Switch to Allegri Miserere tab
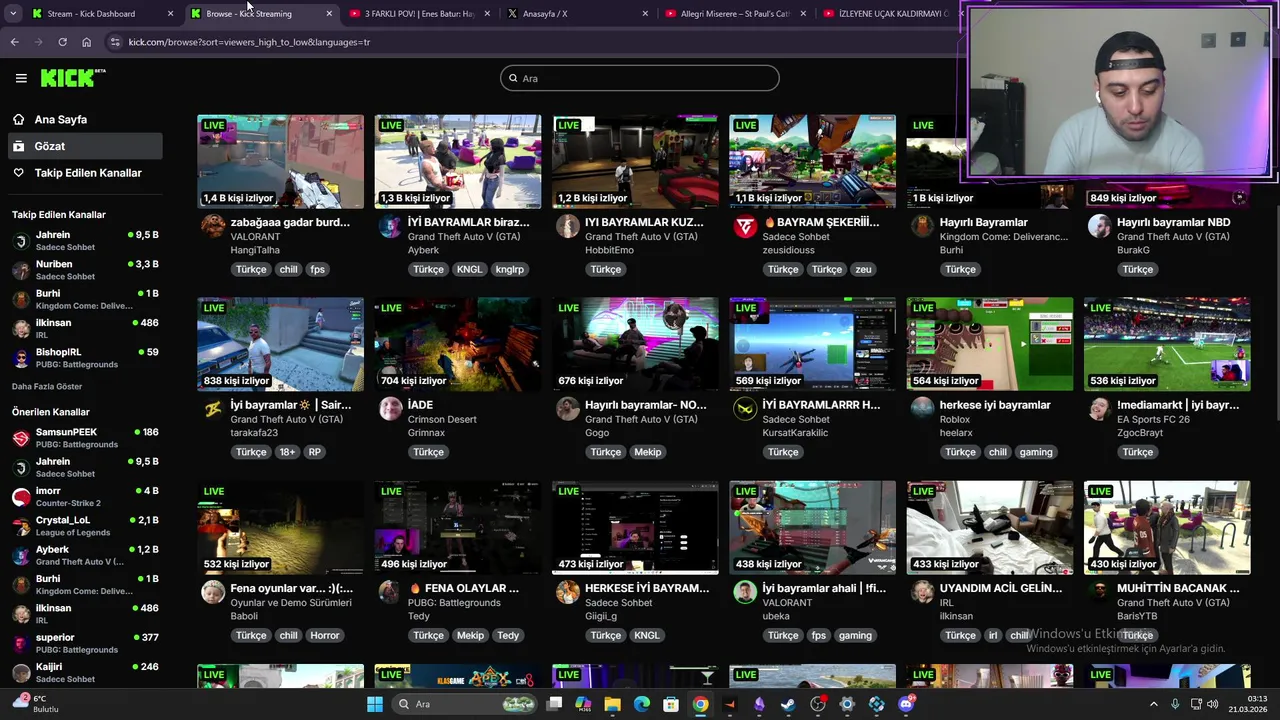Screen dimensions: 1280x720 pos(735,14)
